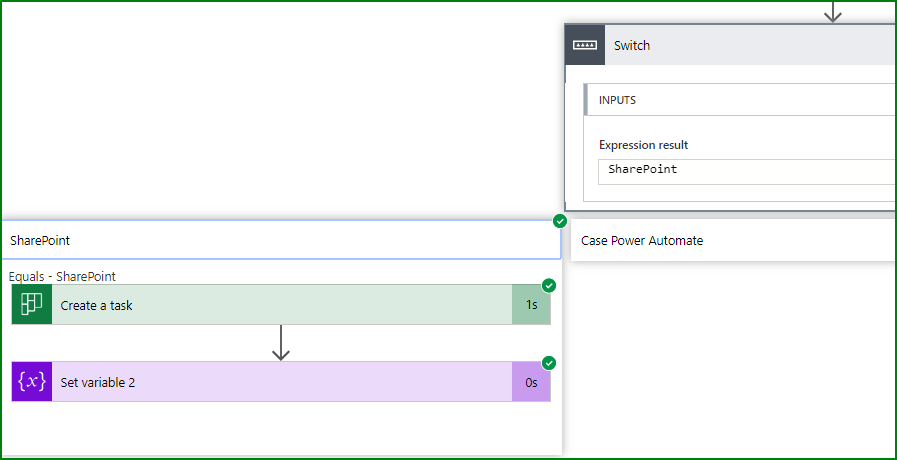The image size is (897, 460).
Task: Click the Switch action icon
Action: point(585,45)
